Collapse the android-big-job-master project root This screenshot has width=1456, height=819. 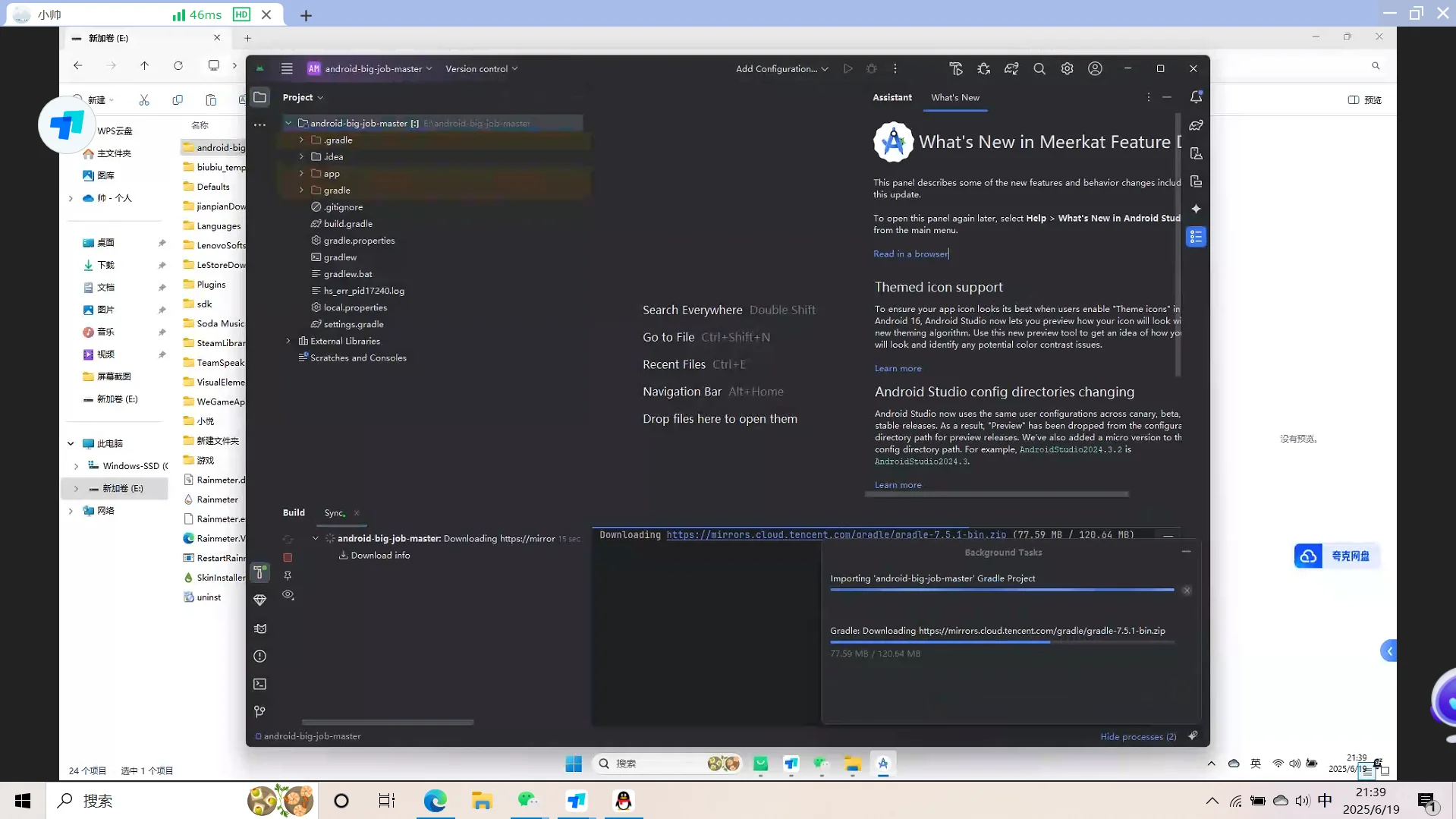288,123
